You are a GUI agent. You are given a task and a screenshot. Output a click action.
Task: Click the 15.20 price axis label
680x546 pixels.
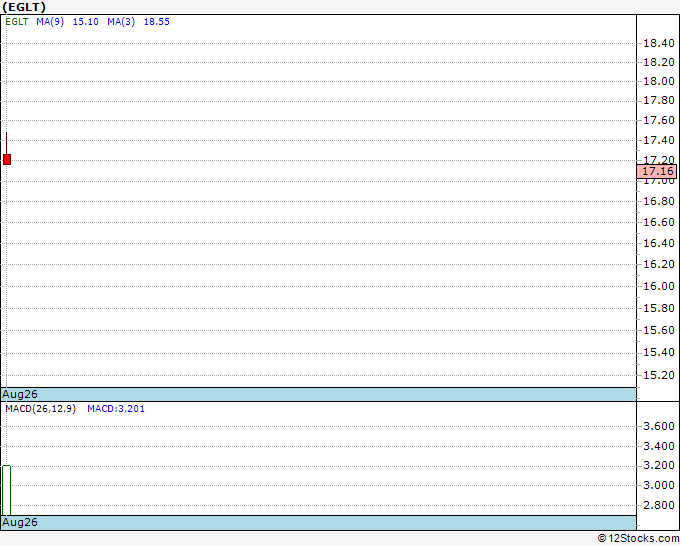[659, 375]
